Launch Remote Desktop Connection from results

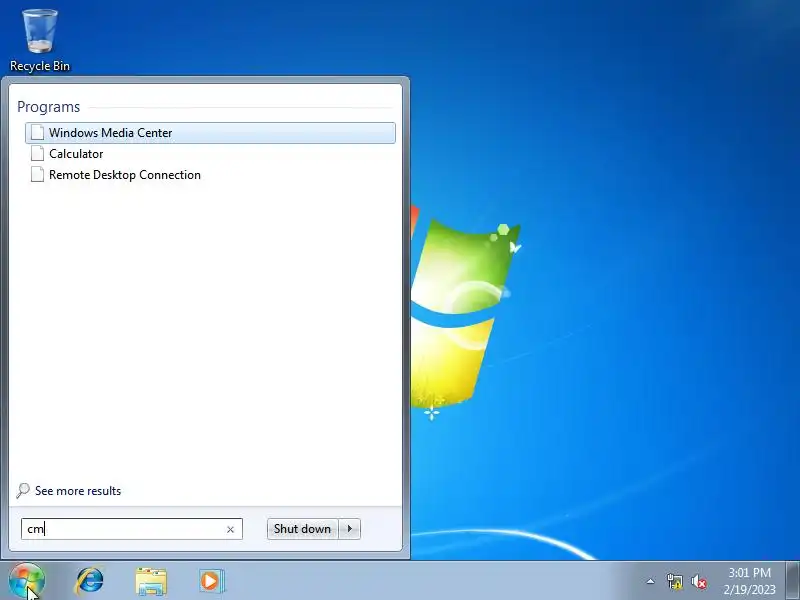pyautogui.click(x=210, y=174)
